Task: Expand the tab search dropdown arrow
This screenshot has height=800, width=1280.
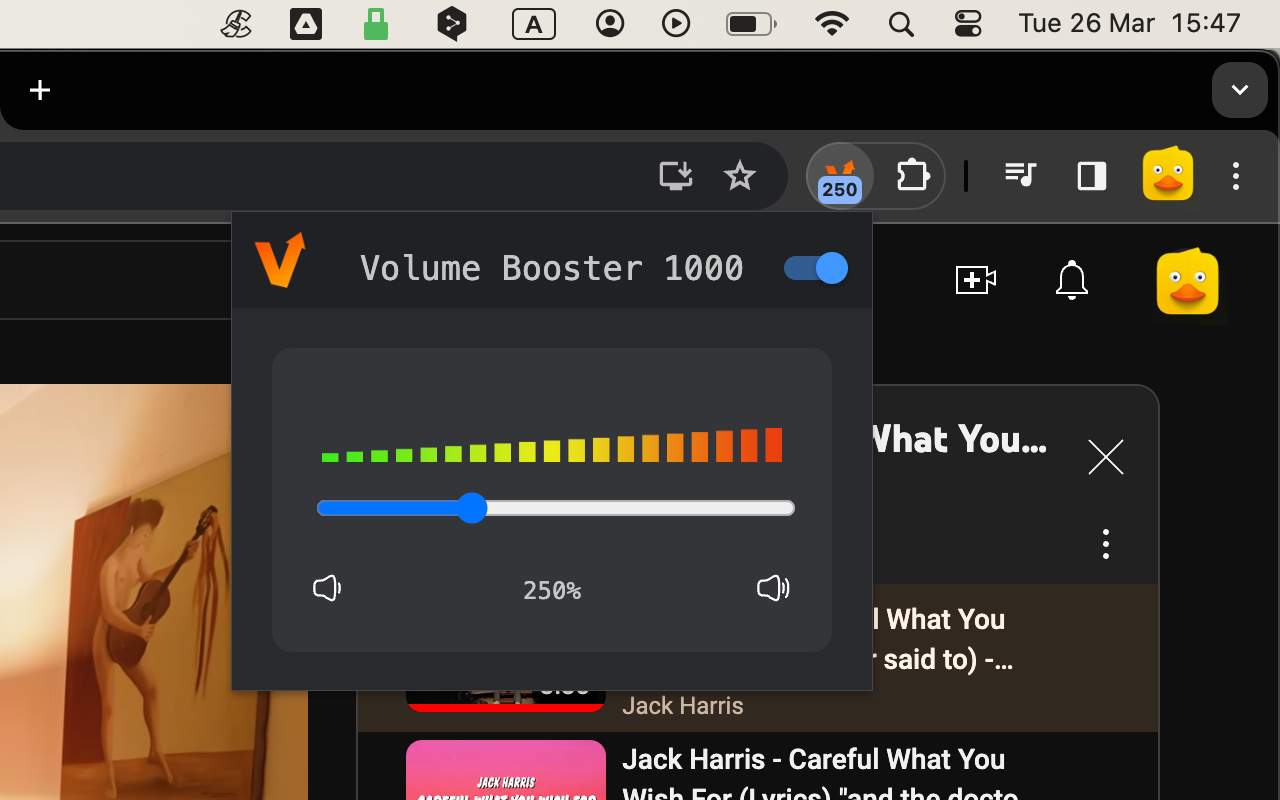Action: tap(1240, 90)
